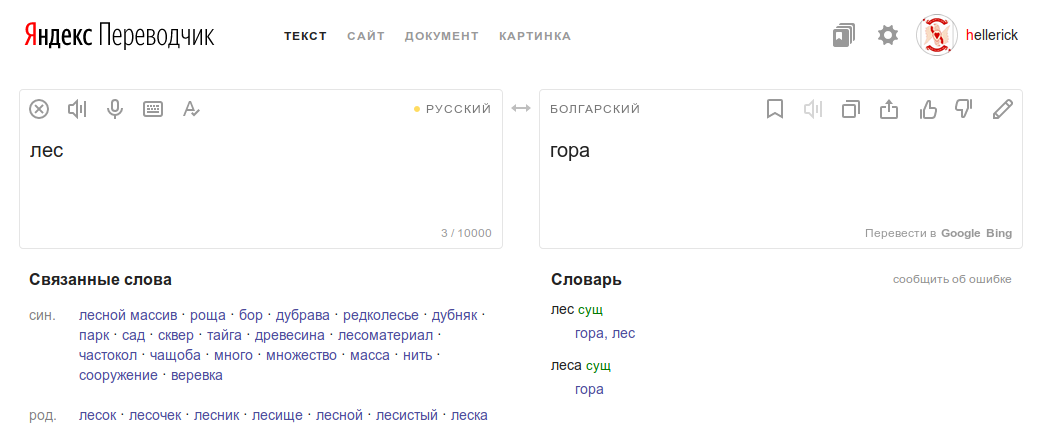Clear the source text with the X icon
The width and height of the screenshot is (1042, 443).
point(39,109)
